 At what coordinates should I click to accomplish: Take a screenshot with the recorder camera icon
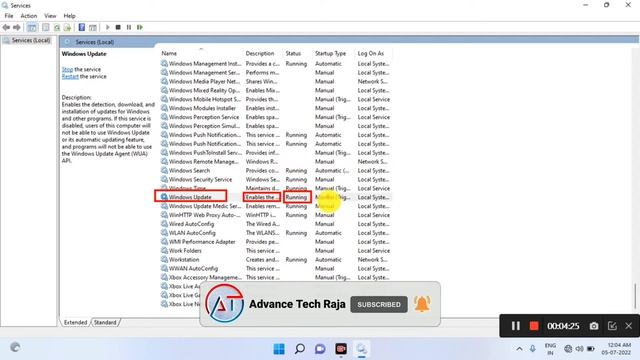[x=594, y=326]
